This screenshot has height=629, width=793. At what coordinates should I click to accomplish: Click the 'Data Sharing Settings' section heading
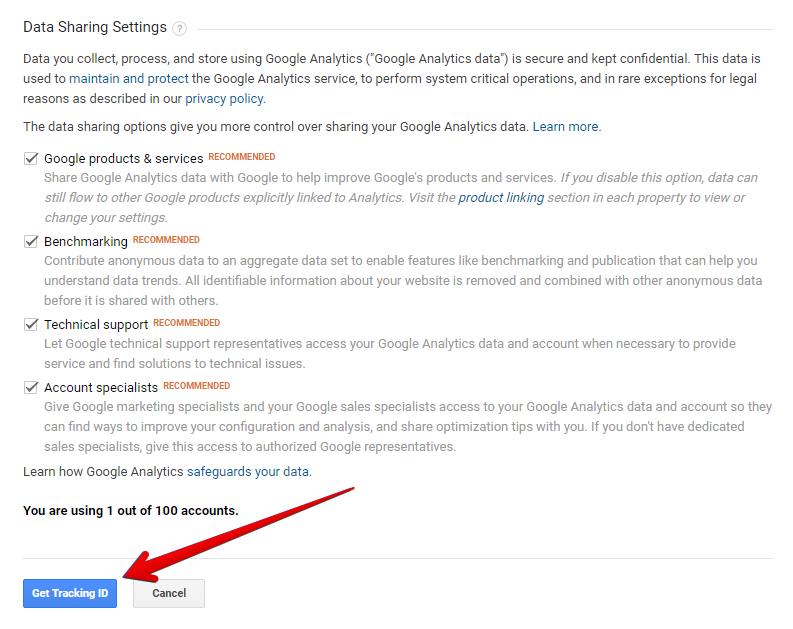(x=95, y=27)
